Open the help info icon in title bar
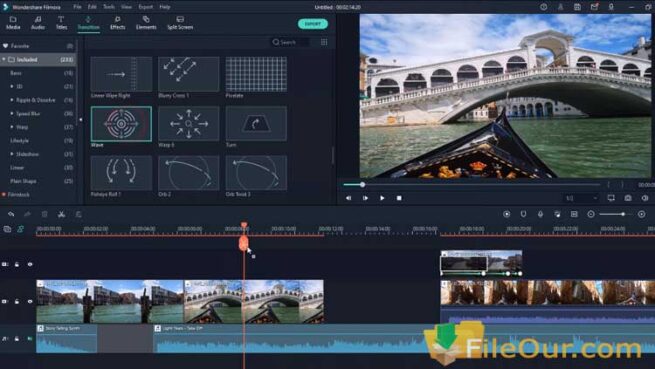 coord(543,7)
